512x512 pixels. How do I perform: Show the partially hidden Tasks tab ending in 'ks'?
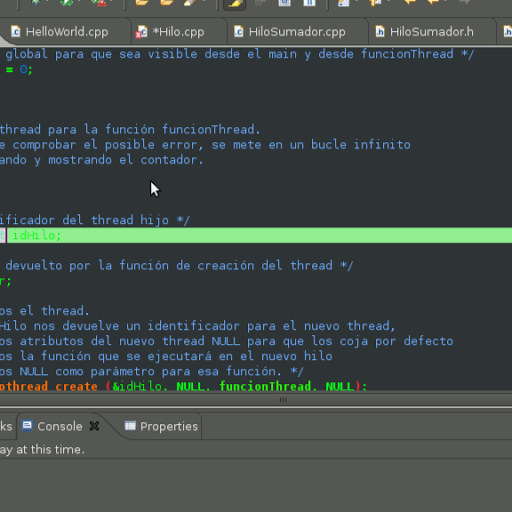pos(7,426)
